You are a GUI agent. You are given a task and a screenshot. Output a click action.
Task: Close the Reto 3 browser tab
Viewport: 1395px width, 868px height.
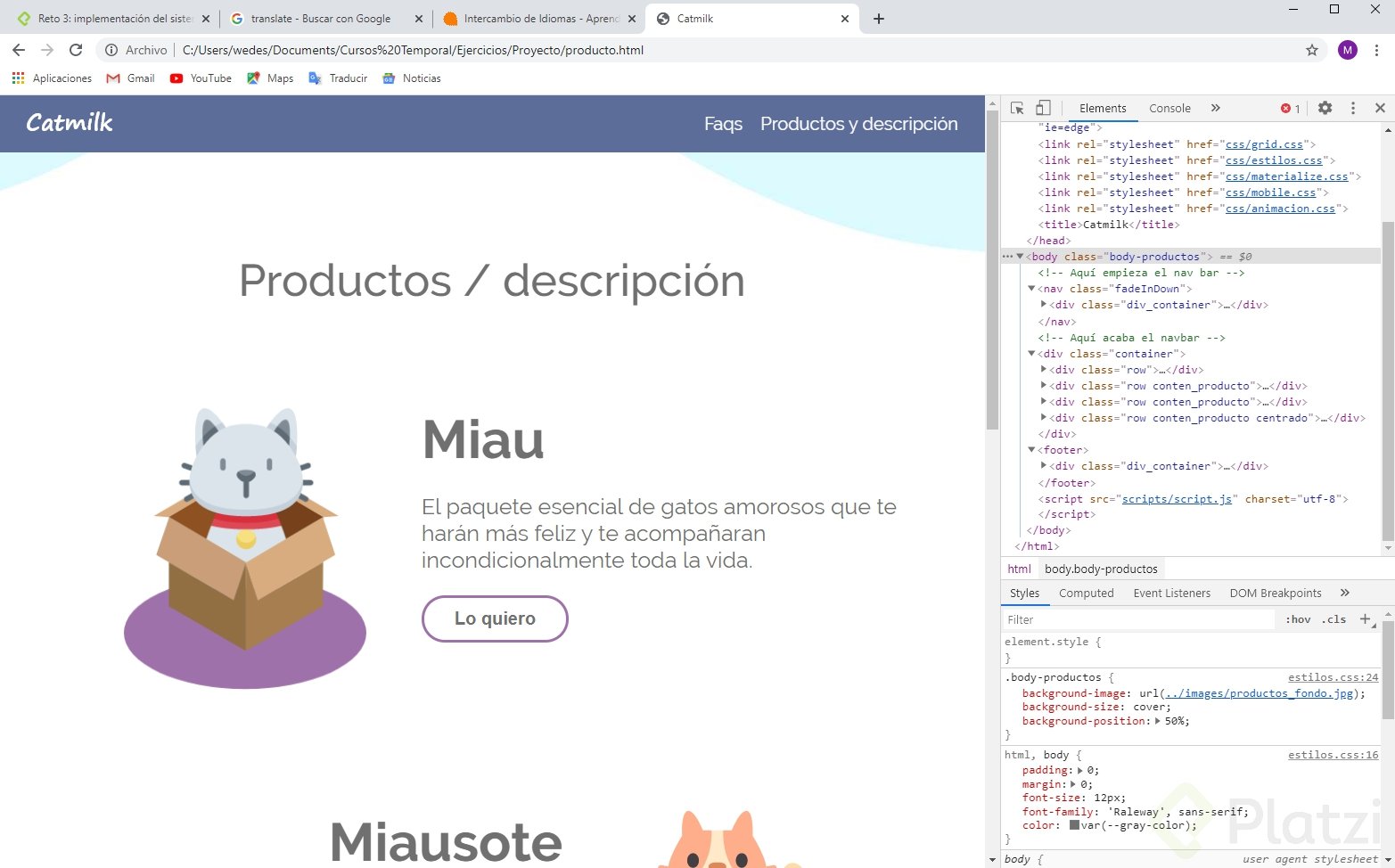(206, 19)
